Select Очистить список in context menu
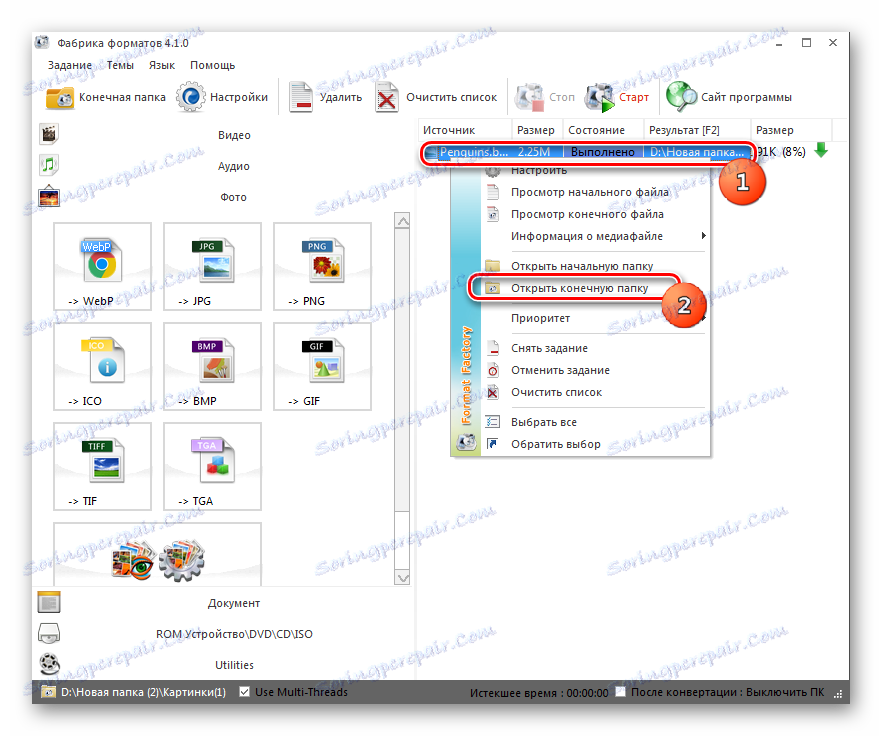This screenshot has width=882, height=736. [595, 392]
